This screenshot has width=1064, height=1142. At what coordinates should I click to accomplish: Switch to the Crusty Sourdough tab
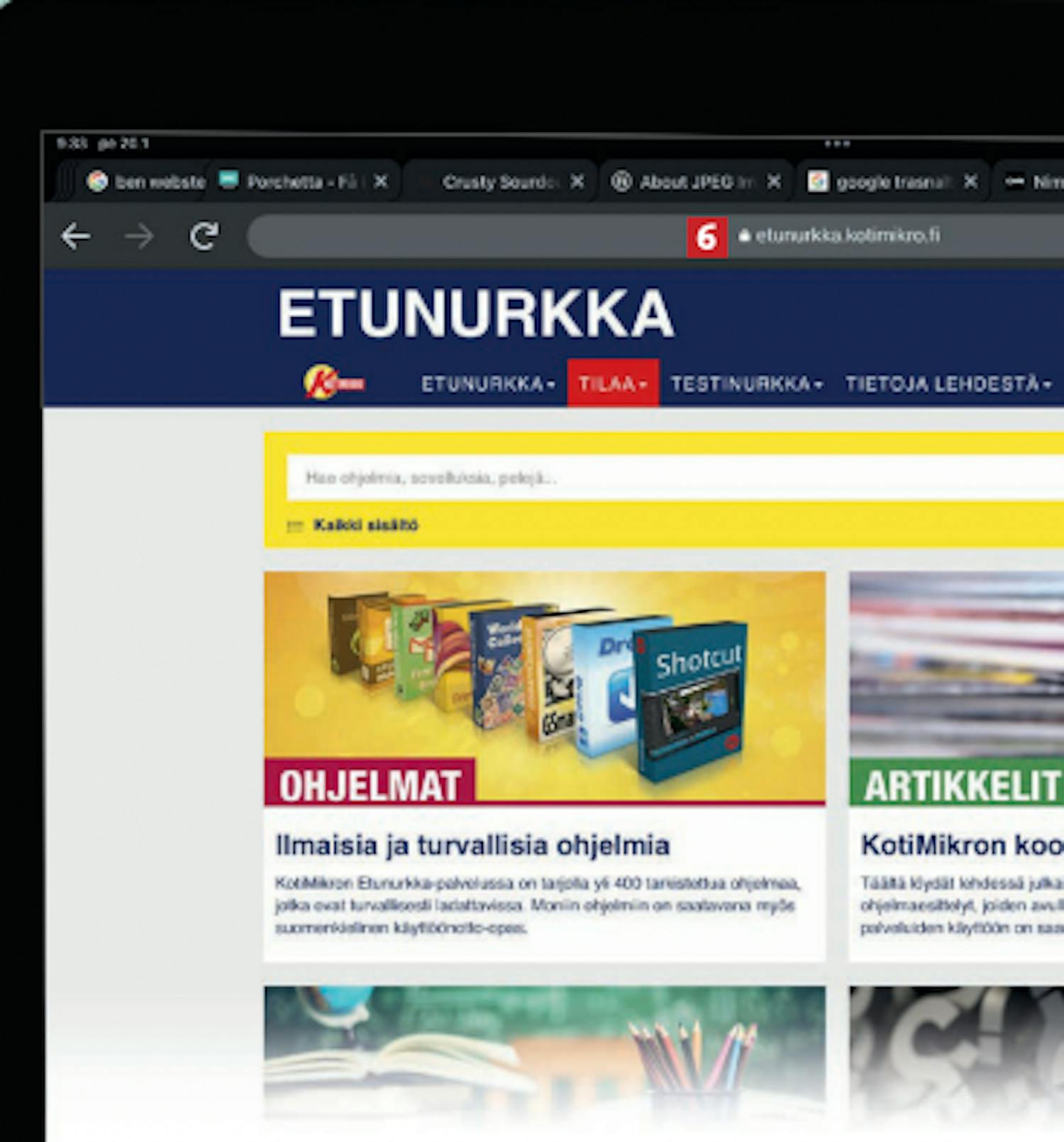point(501,182)
